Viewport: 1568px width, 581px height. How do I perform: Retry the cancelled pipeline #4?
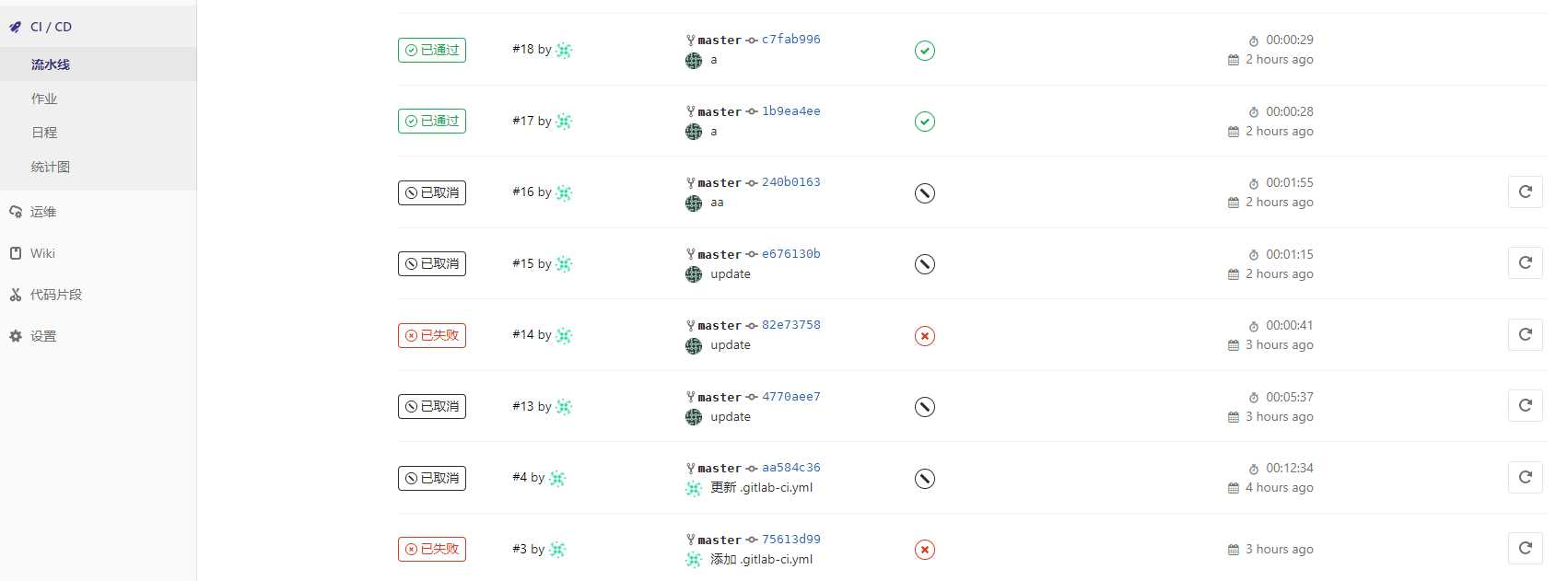1525,477
